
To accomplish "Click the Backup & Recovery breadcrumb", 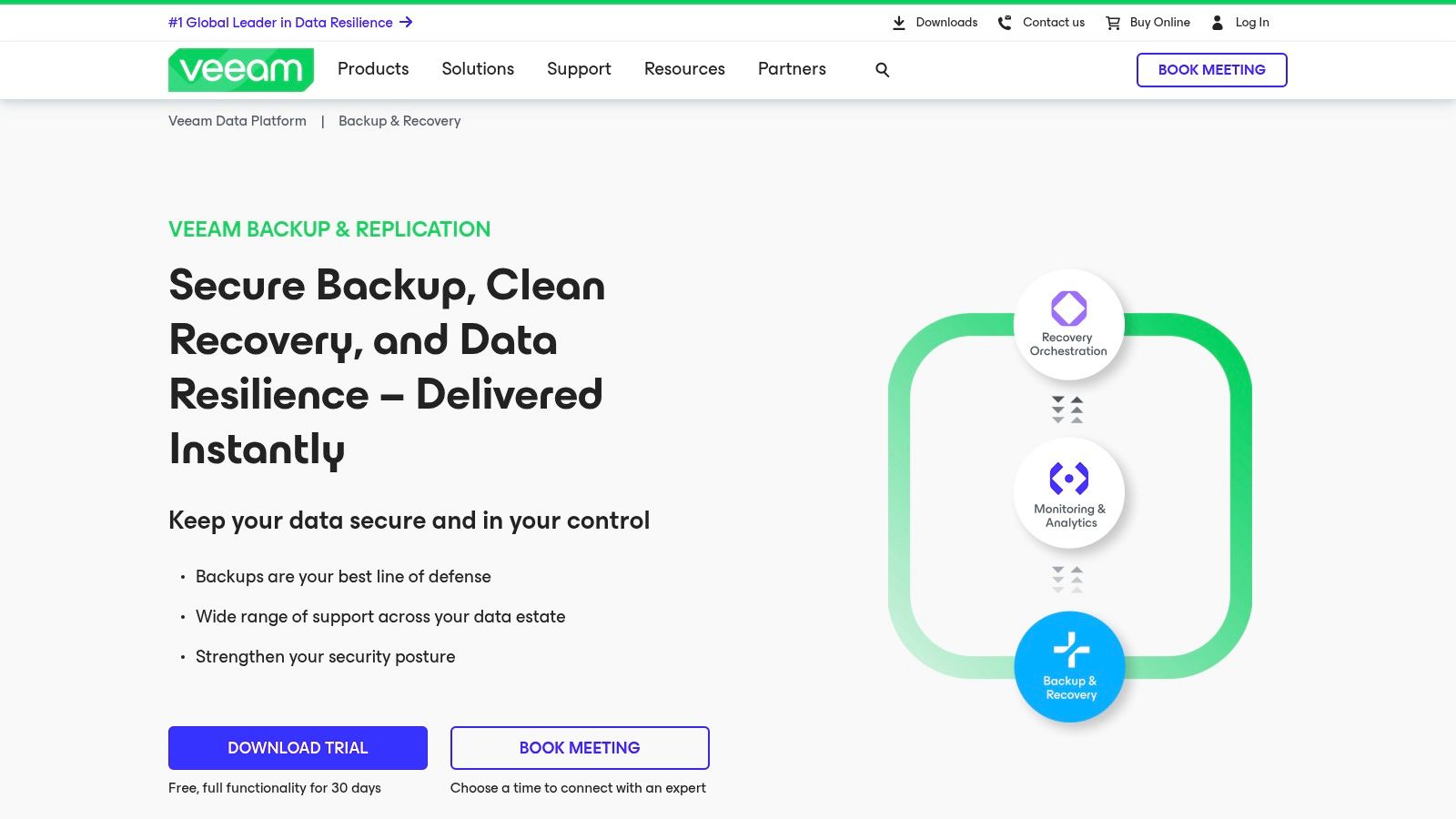I will [399, 121].
